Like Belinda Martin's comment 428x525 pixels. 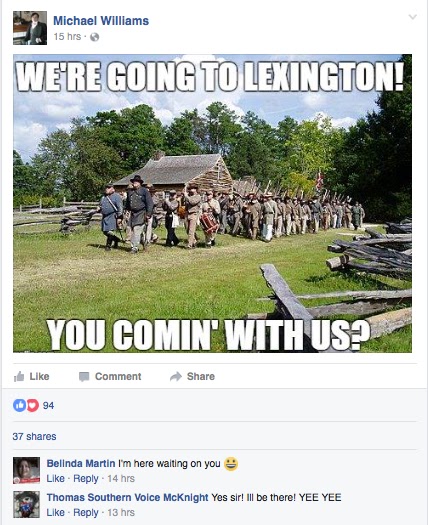55,478
